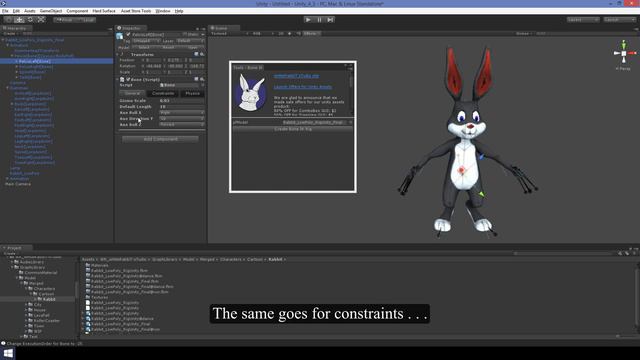Open the Launch Offers blue link
The height and width of the screenshot is (360, 640).
(x=302, y=87)
